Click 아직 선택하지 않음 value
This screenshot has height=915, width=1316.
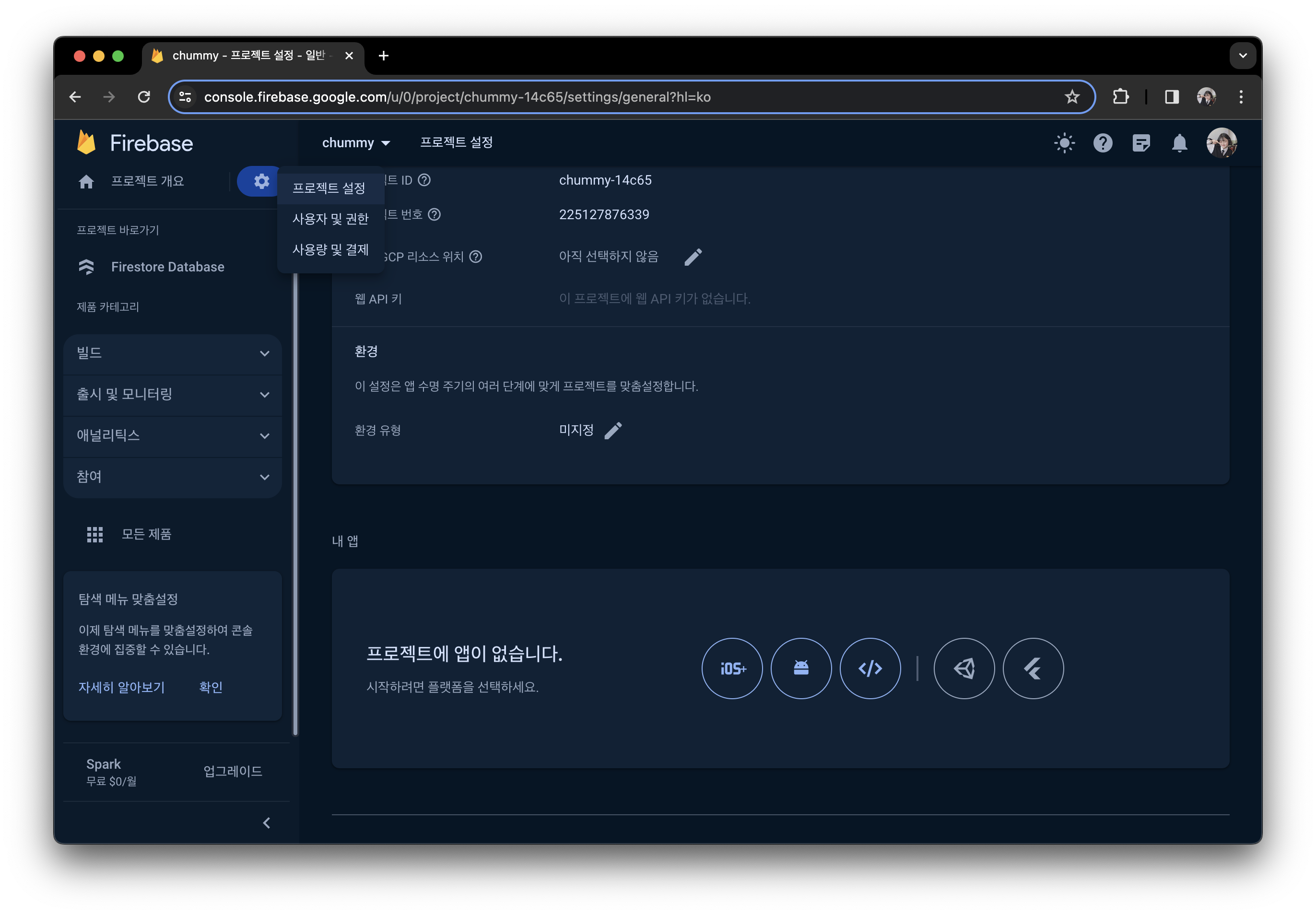(609, 257)
